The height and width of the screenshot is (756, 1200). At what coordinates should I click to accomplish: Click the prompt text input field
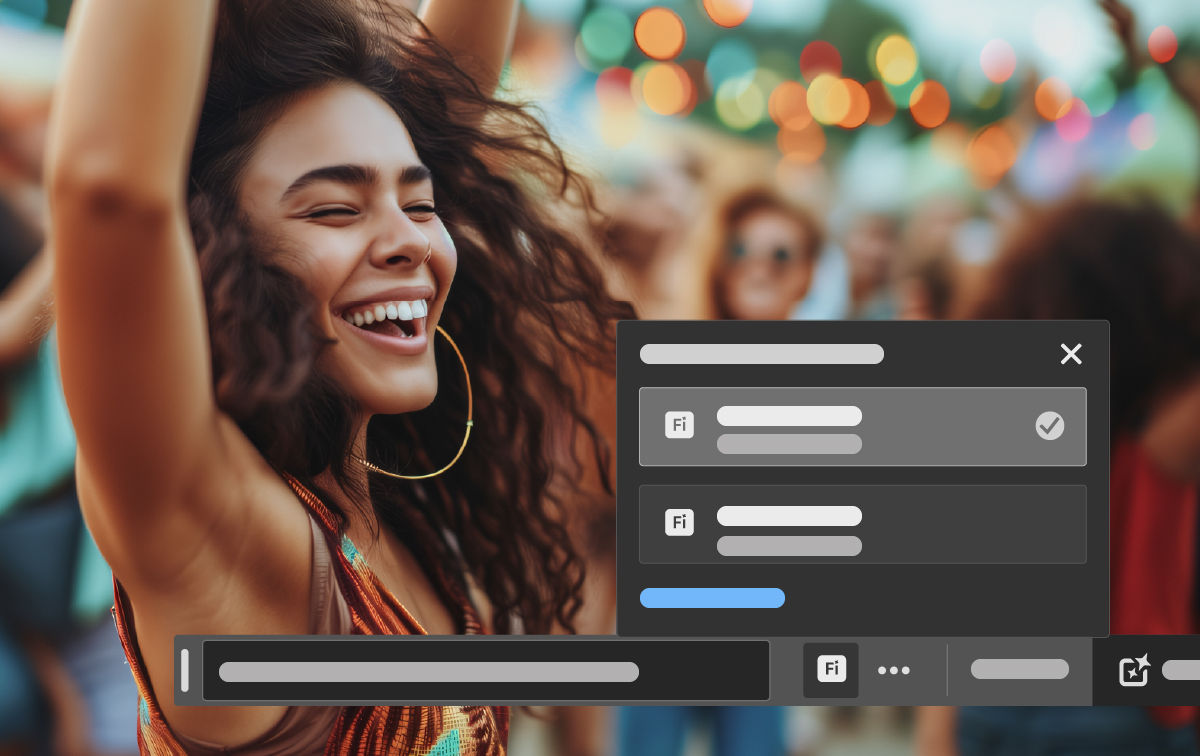pyautogui.click(x=486, y=670)
